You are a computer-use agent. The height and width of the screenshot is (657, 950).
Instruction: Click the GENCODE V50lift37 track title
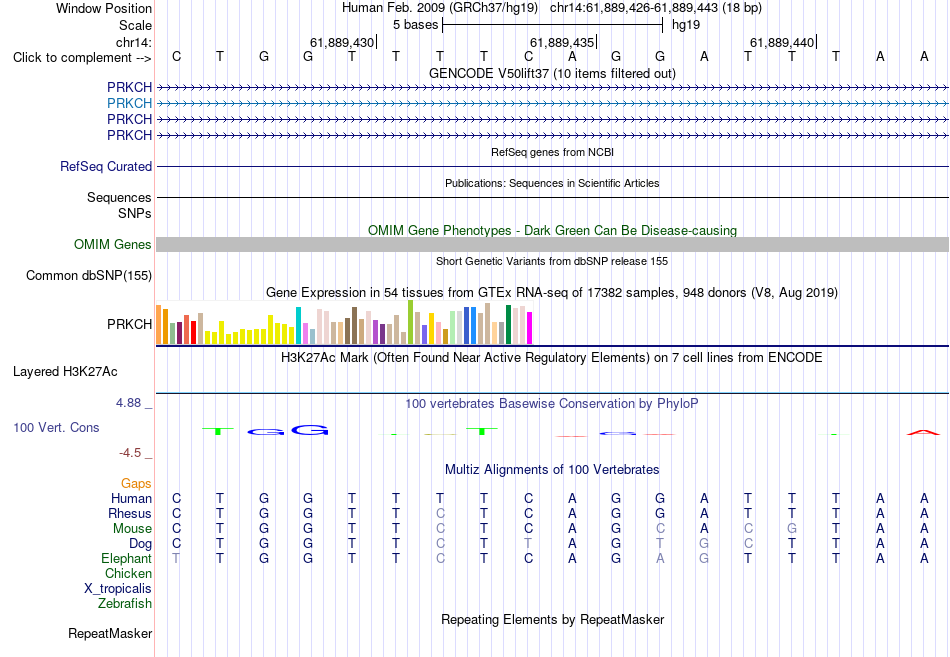tap(552, 73)
